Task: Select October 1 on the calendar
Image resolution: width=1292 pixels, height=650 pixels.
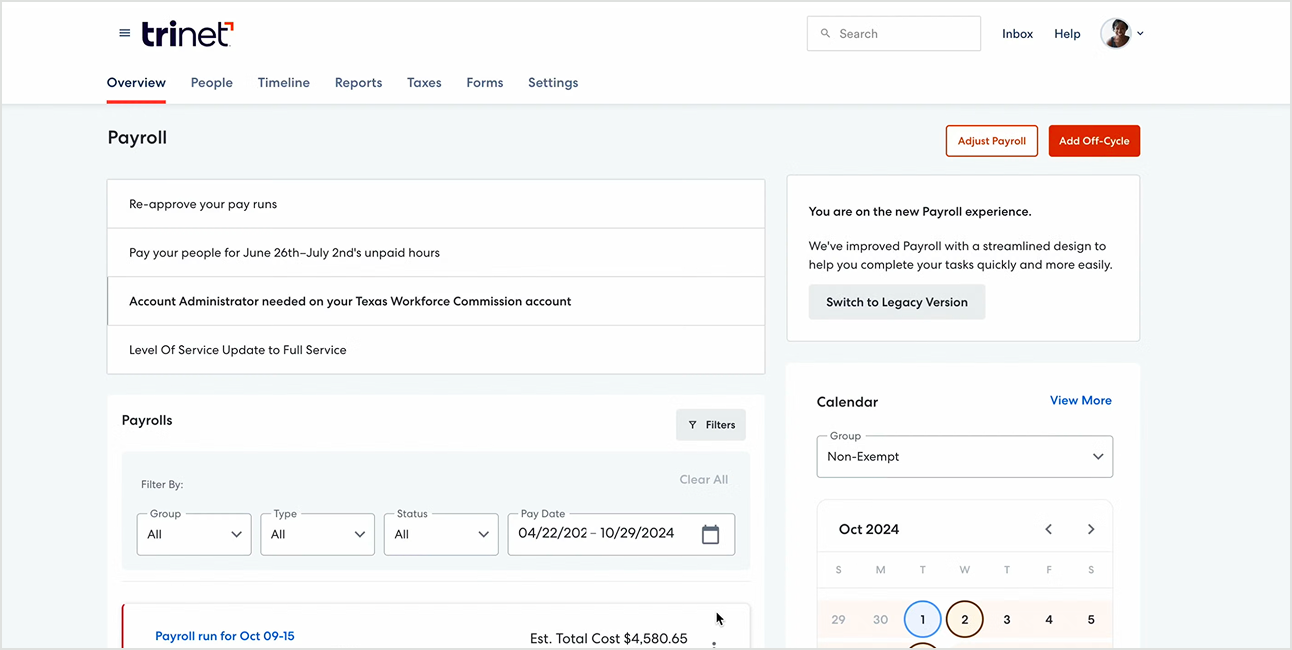Action: (x=922, y=620)
